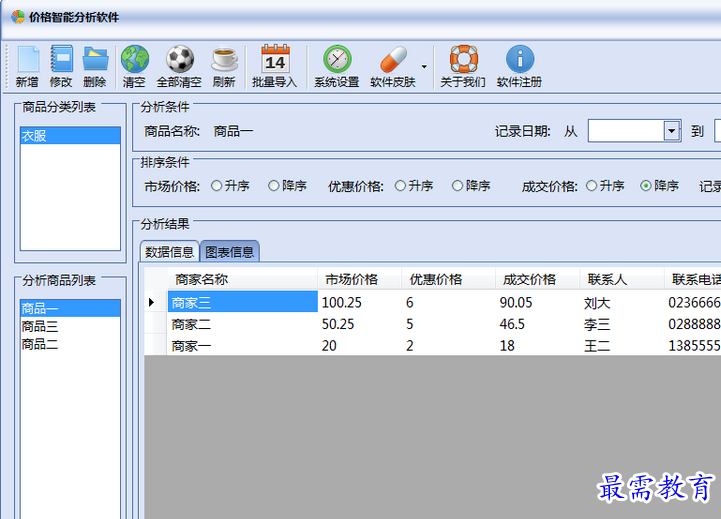
Task: Sort by 商家名称 column header
Action: pos(242,279)
